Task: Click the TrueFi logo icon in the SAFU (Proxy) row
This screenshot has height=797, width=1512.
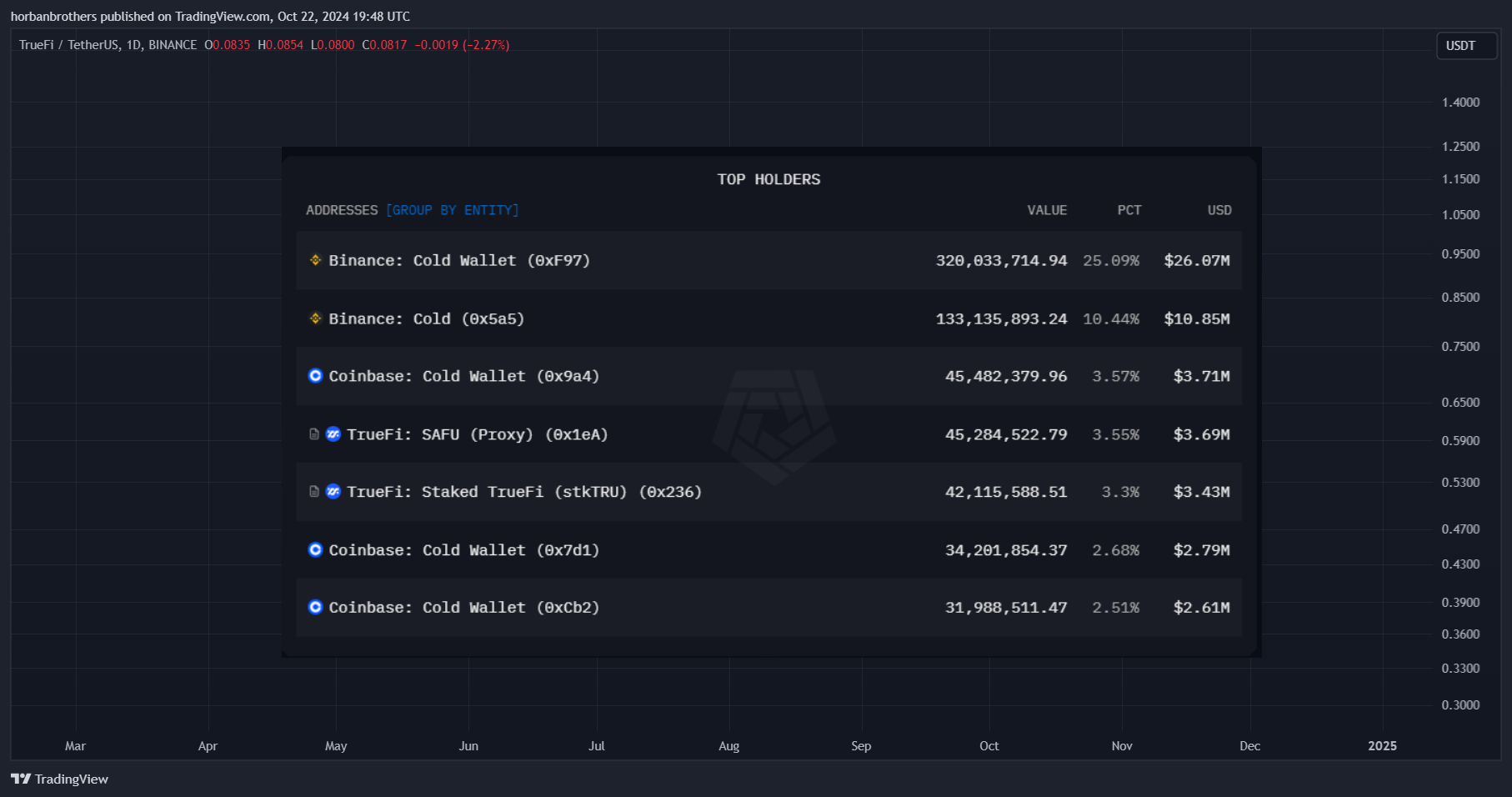Action: 333,434
